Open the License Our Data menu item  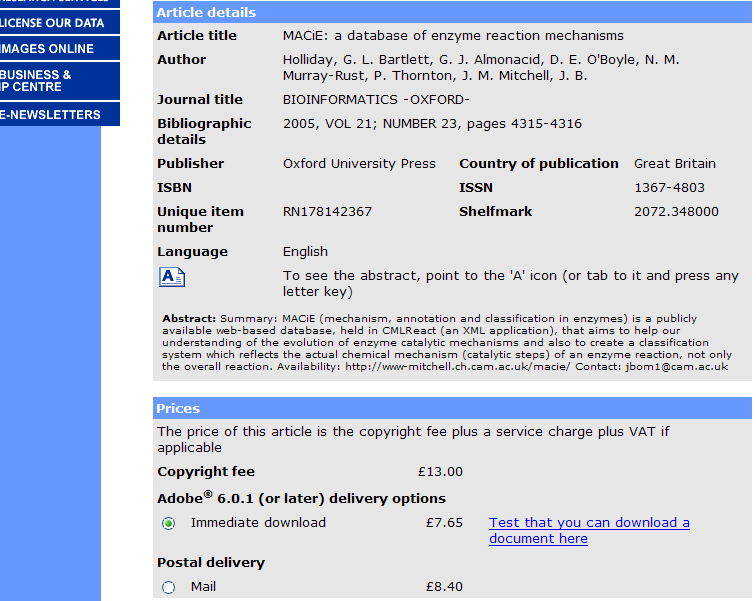(50, 22)
